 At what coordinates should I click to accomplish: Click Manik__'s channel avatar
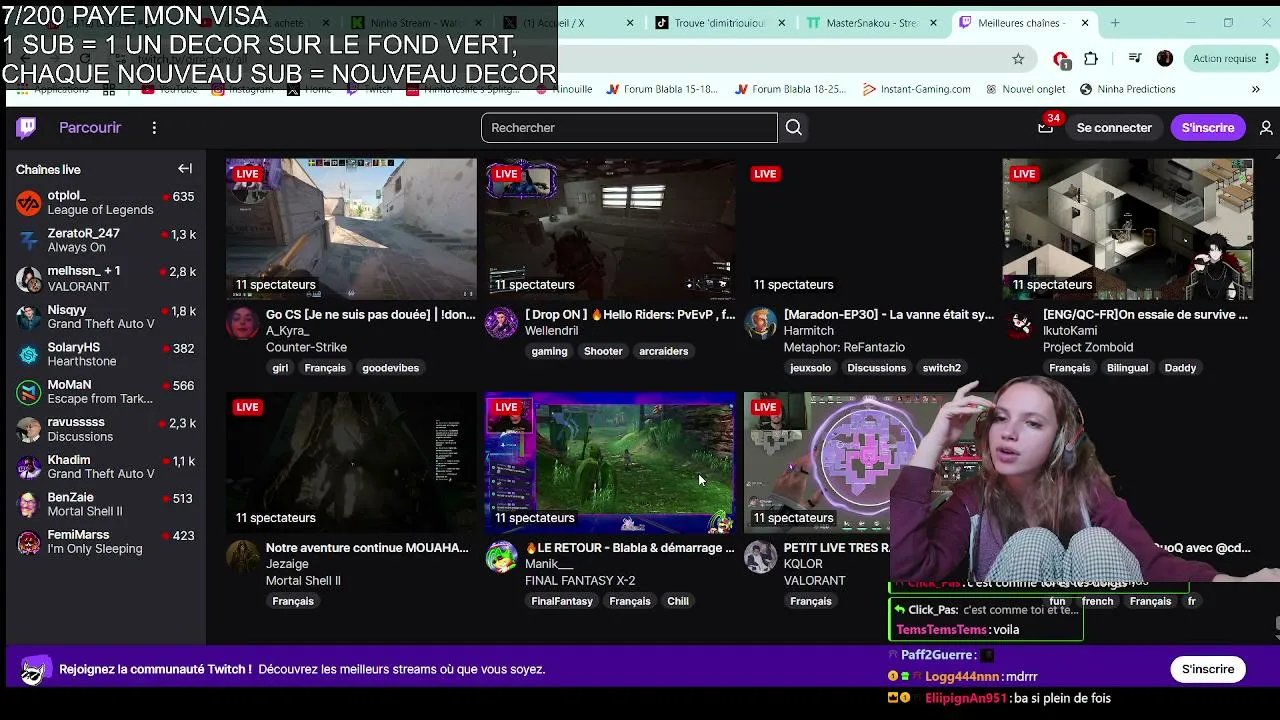(x=502, y=557)
